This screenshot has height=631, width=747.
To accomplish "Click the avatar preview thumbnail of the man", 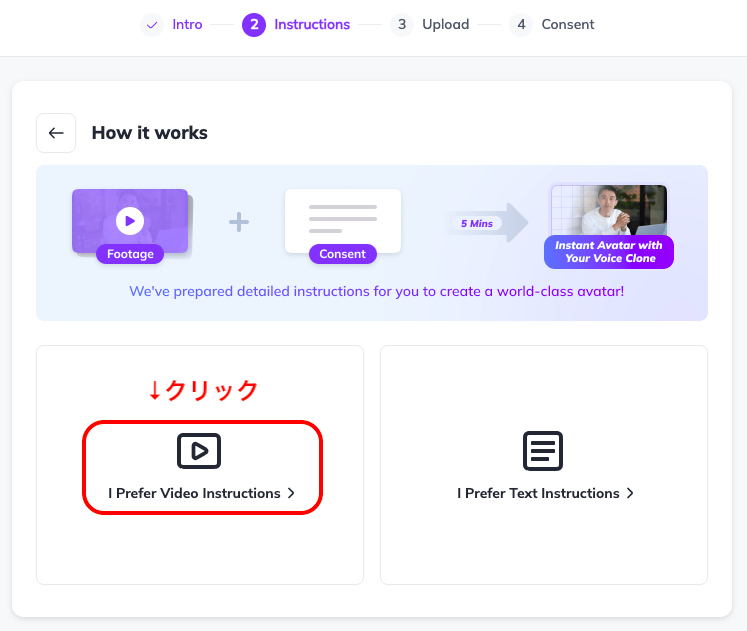I will 609,210.
